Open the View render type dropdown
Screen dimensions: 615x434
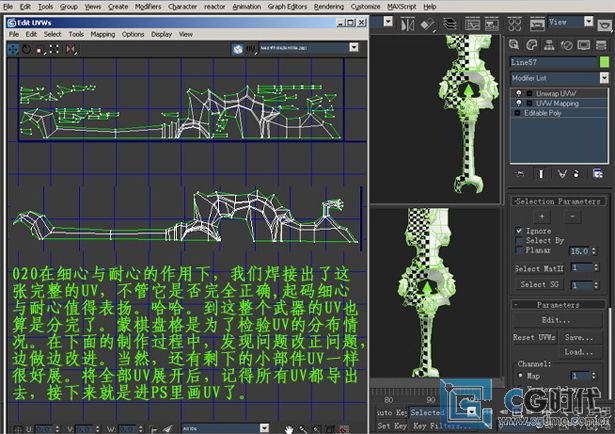(x=588, y=21)
